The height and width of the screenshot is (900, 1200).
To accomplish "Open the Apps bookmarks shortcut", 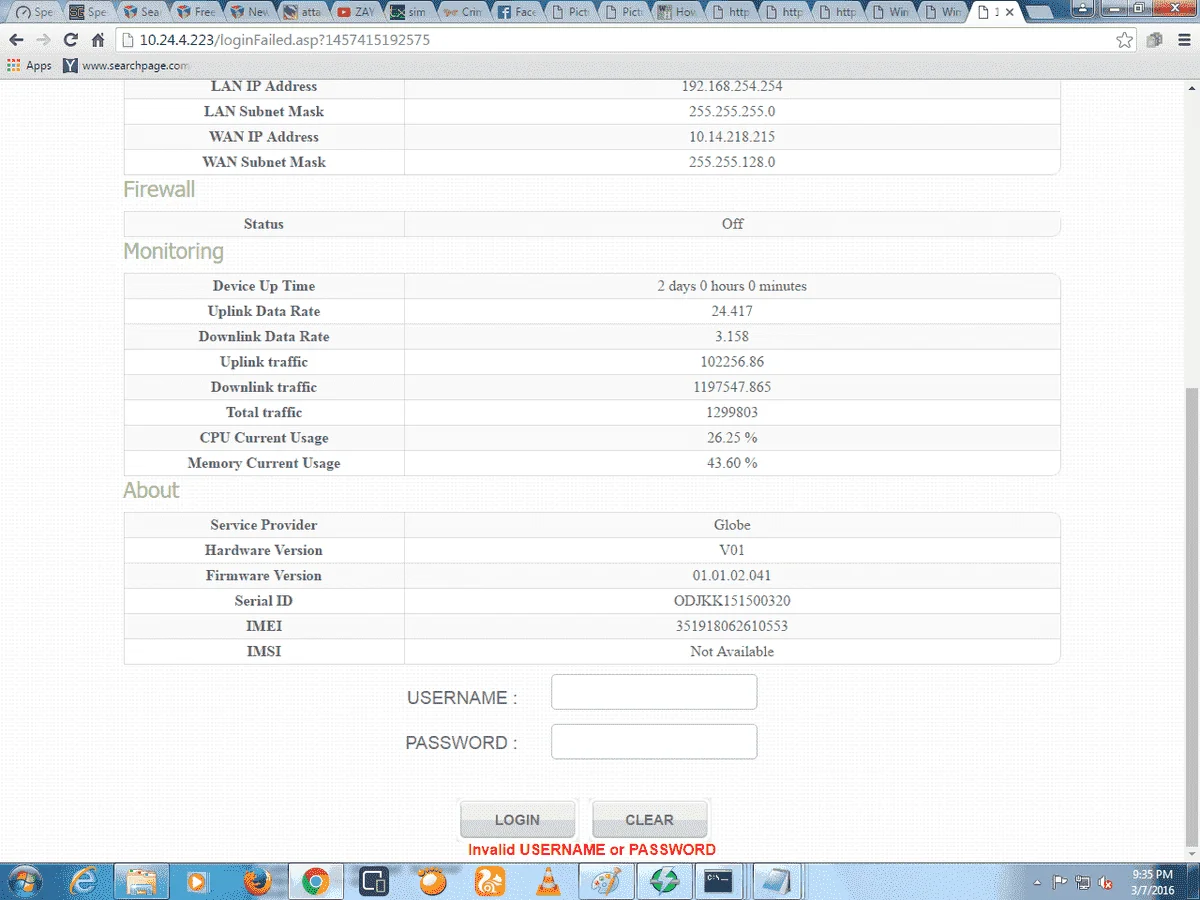I will [x=29, y=66].
